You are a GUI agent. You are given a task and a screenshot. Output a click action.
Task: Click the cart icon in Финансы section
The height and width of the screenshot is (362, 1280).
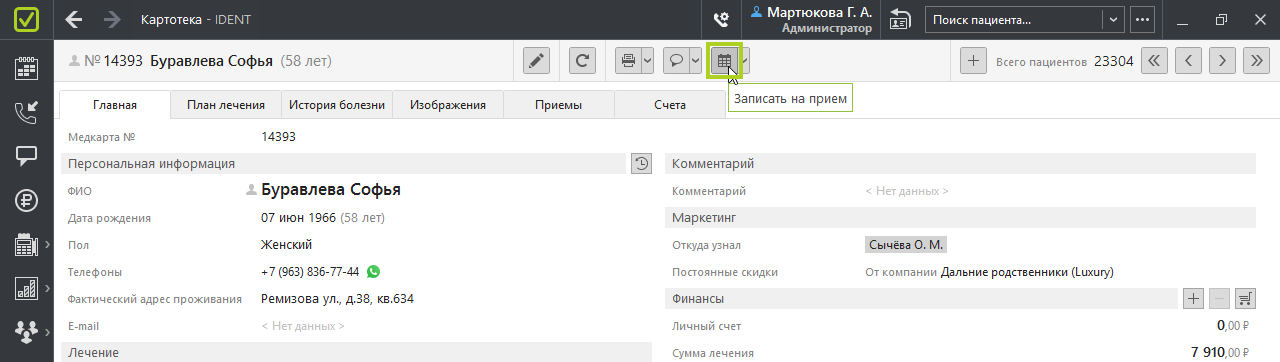tap(1246, 298)
